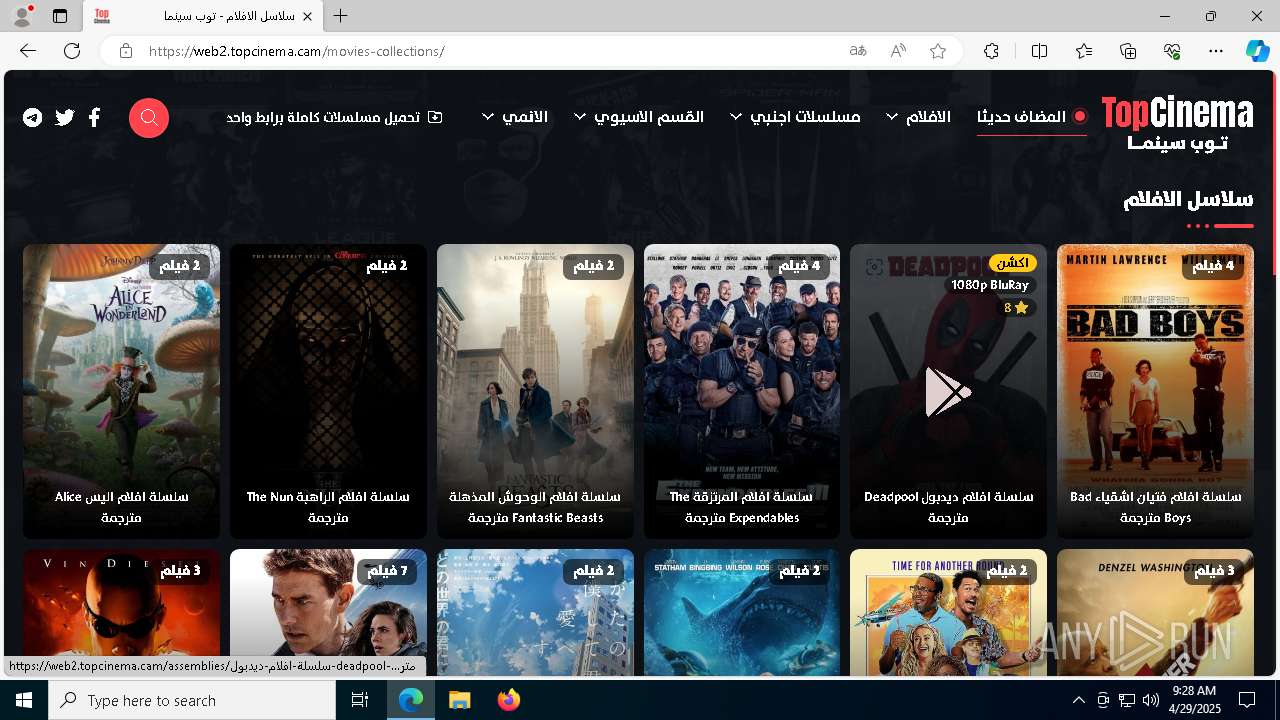
Task: Click the address bar URL
Action: pyautogui.click(x=296, y=51)
